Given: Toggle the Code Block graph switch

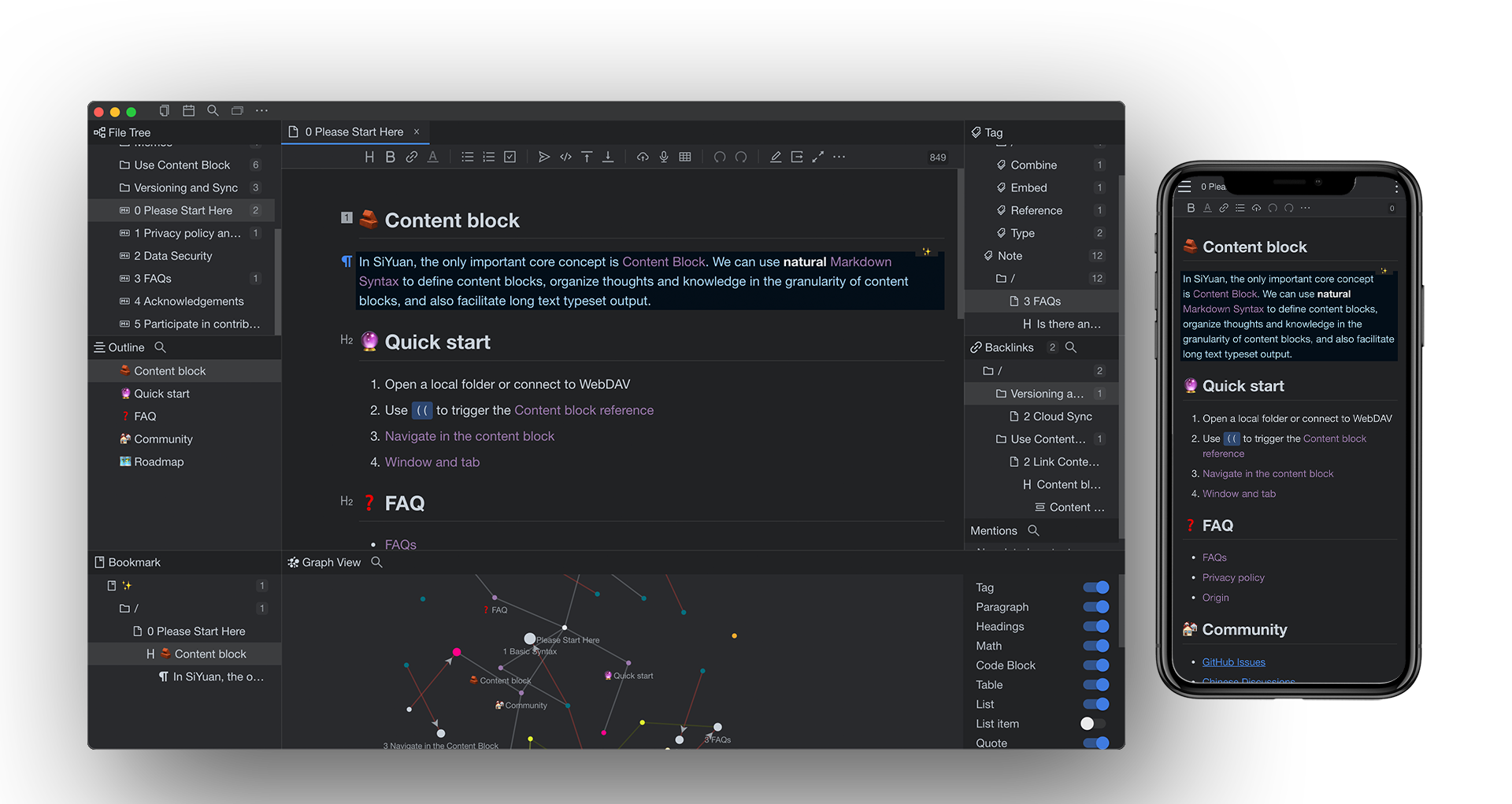Looking at the screenshot, I should [x=1095, y=665].
